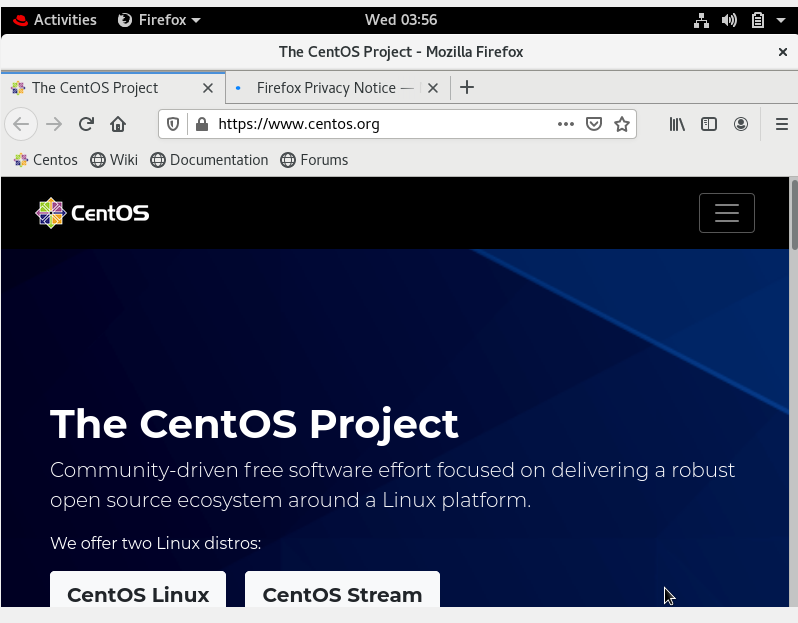The image size is (798, 623).
Task: Open the Documentation bookmark
Action: [209, 160]
